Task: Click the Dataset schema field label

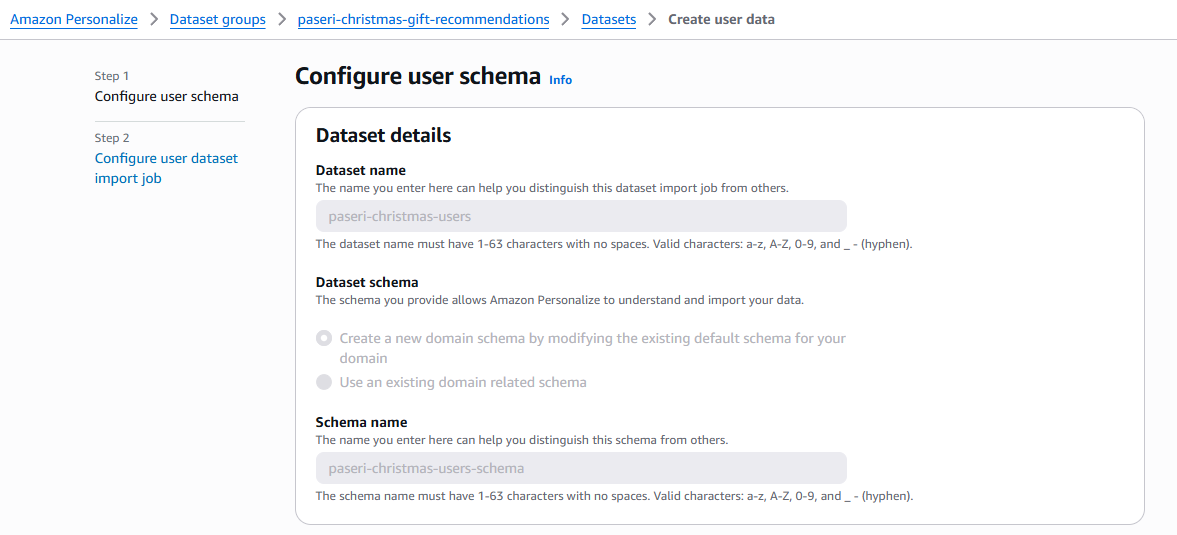Action: 367,282
